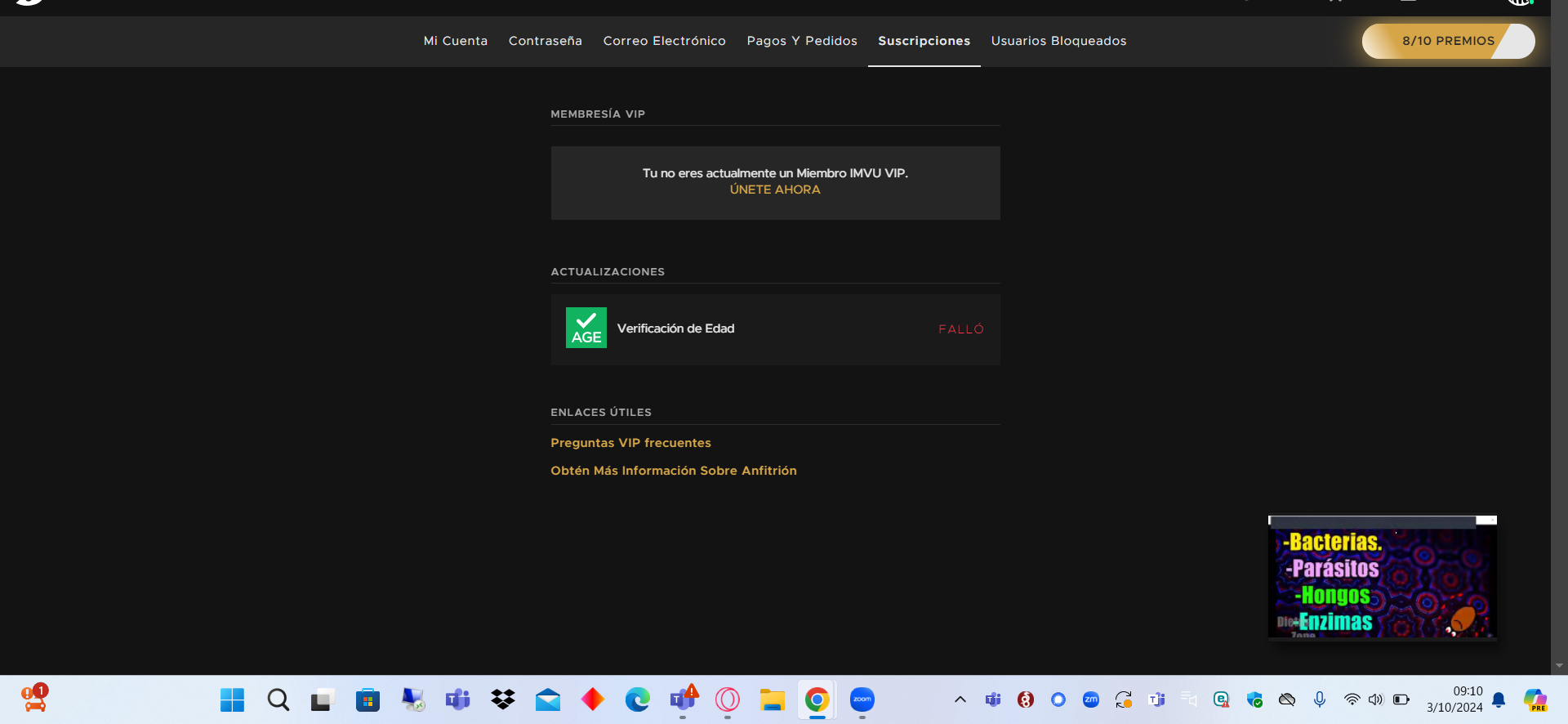
Task: Open the Wi-Fi network tray icon
Action: [1352, 699]
